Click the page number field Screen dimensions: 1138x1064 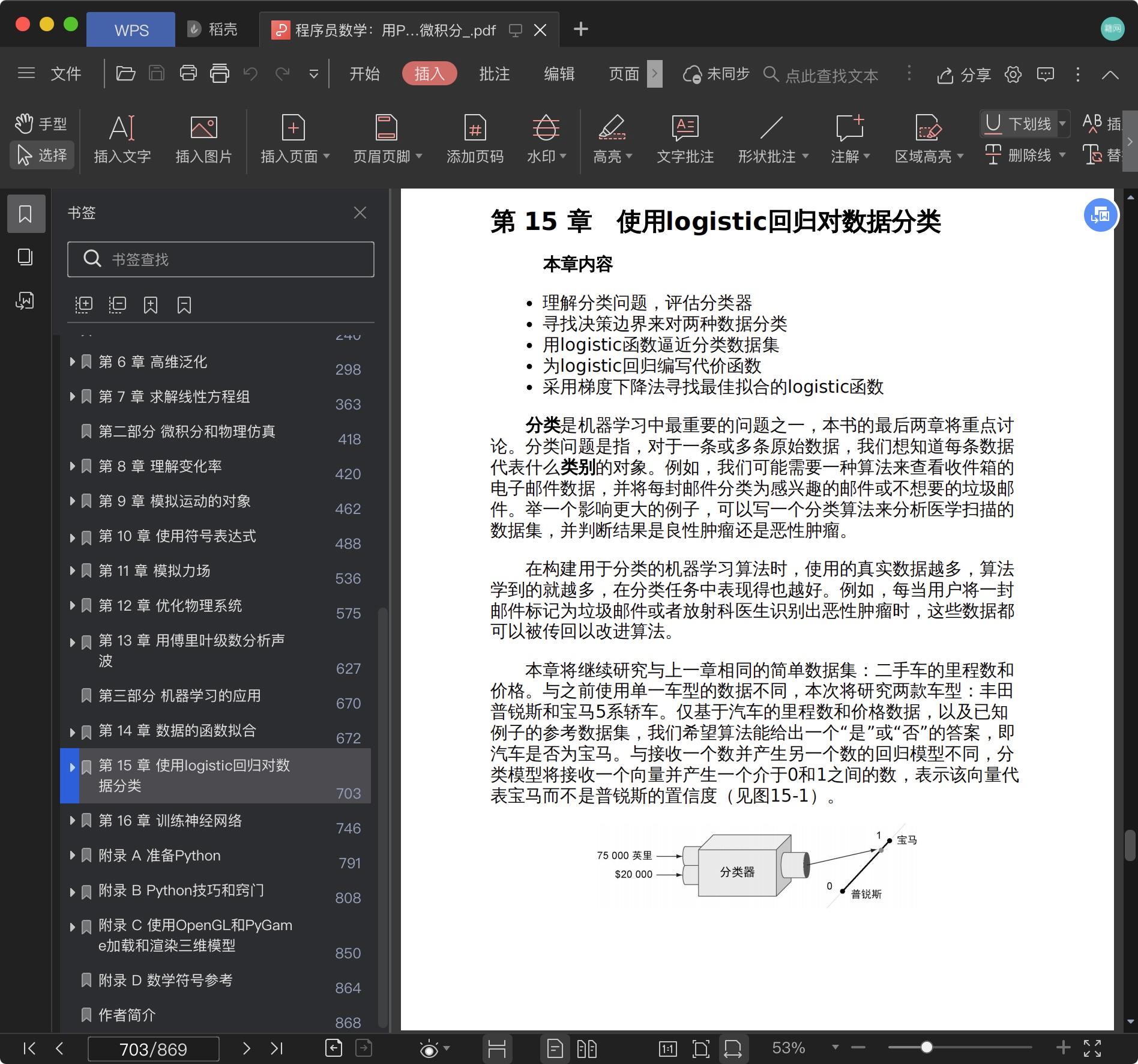(153, 1049)
